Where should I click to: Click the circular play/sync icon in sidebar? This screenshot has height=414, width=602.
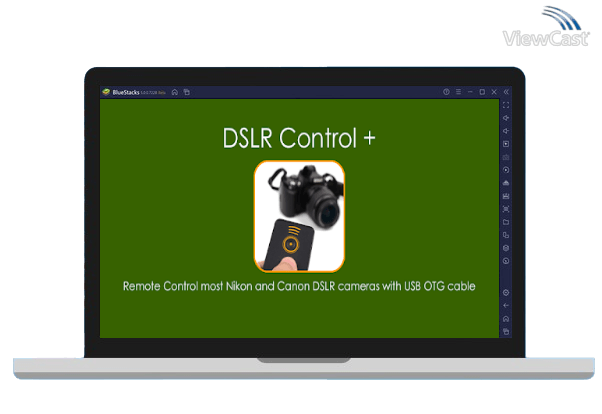tap(506, 170)
